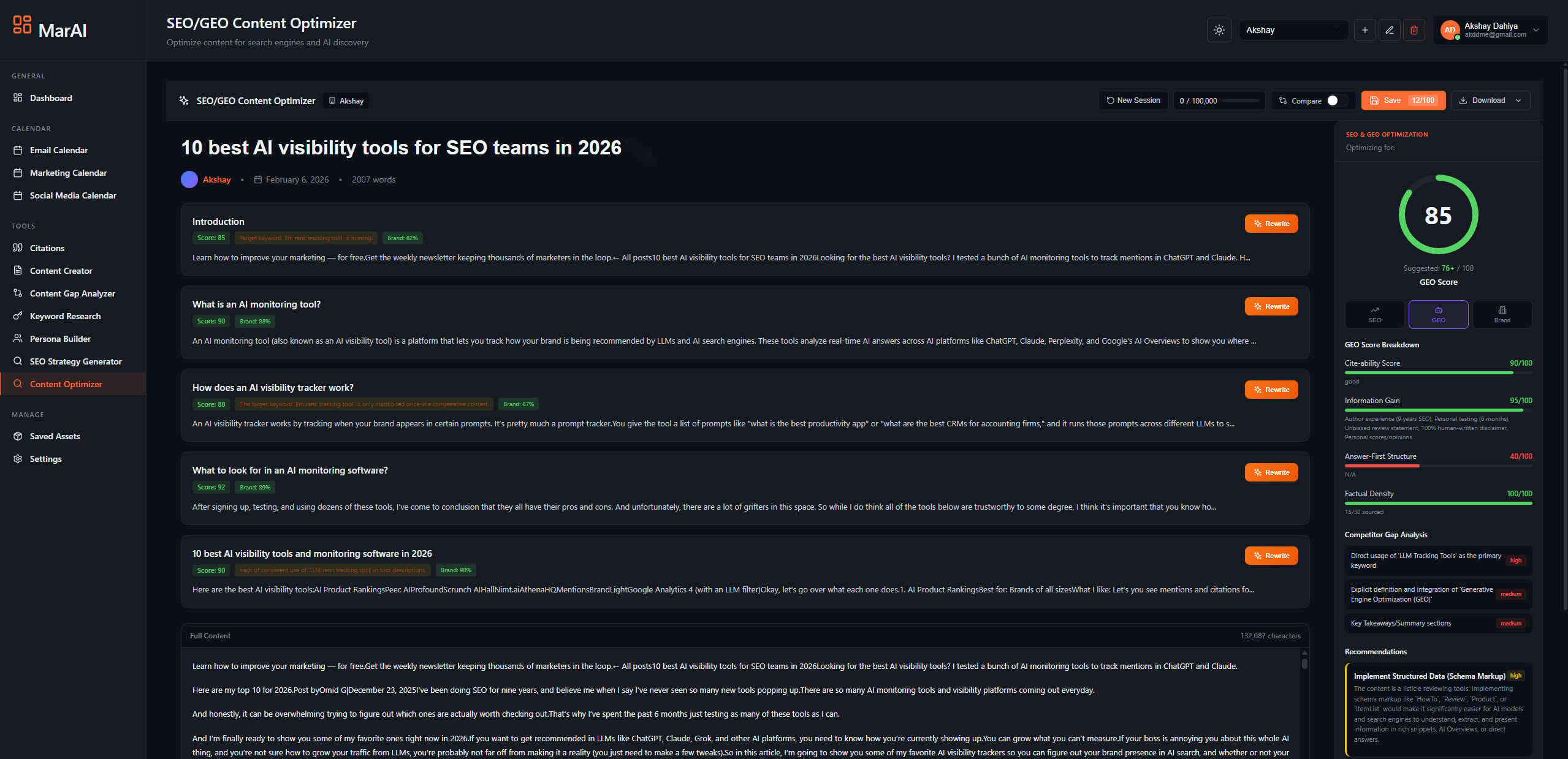Open the Akshay Dahiya account menu
The width and height of the screenshot is (1568, 759).
point(1490,29)
